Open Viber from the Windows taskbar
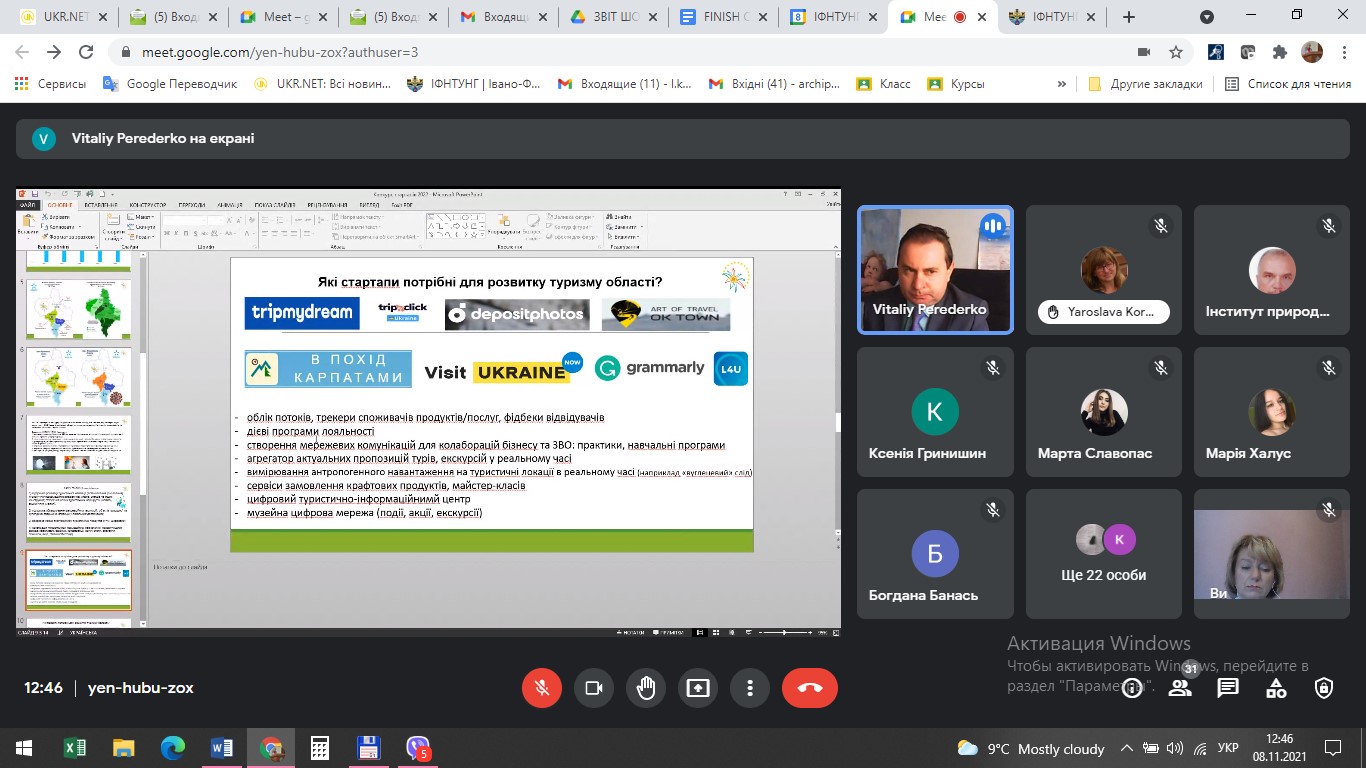This screenshot has width=1366, height=768. [418, 748]
